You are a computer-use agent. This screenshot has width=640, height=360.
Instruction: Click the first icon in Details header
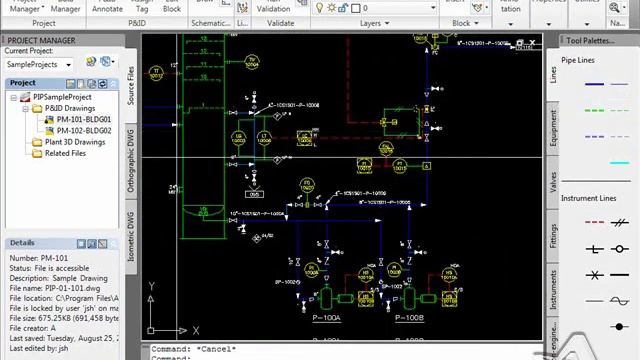(x=81, y=244)
